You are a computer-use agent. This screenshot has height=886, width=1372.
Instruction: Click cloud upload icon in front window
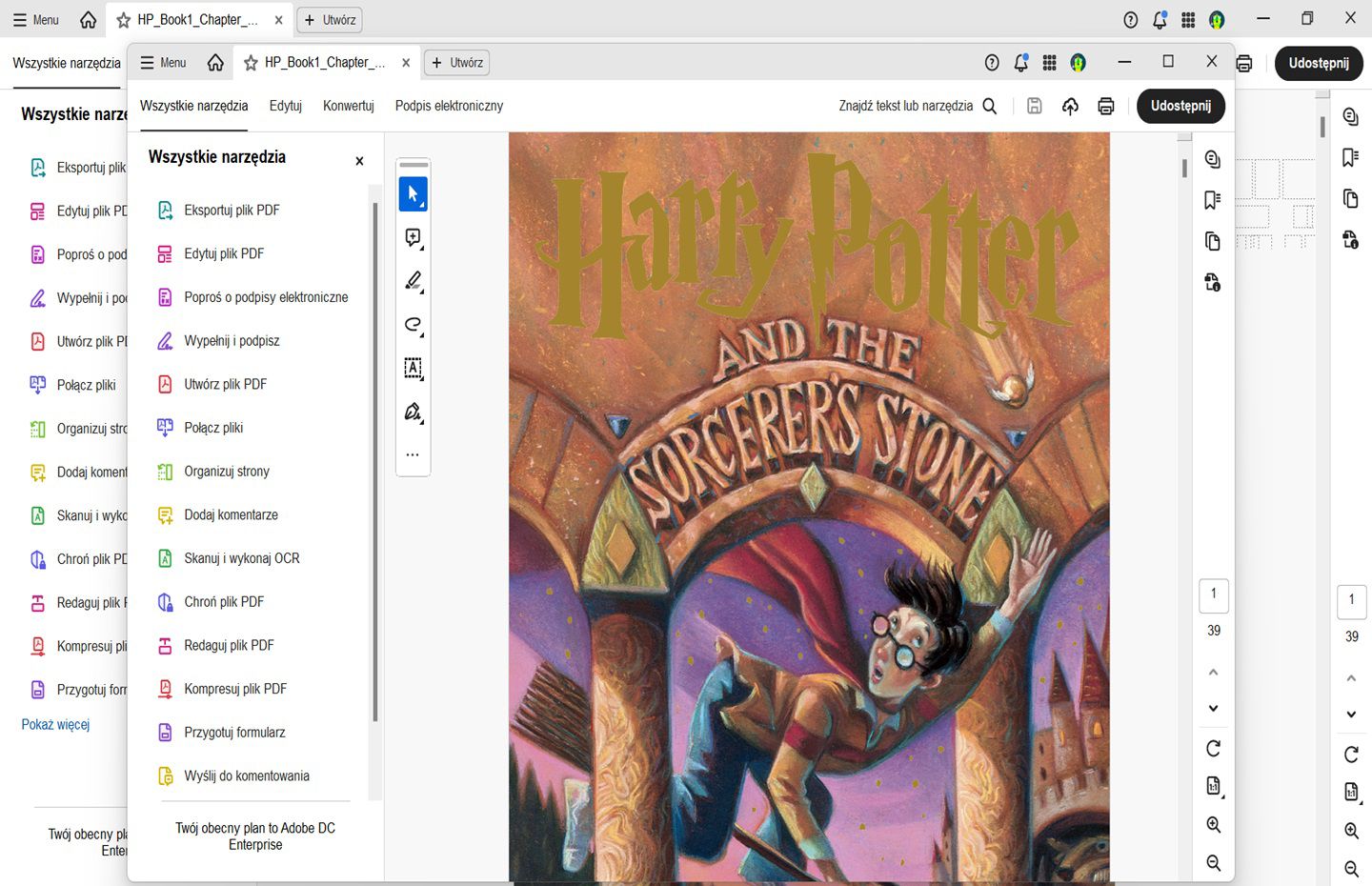1070,106
